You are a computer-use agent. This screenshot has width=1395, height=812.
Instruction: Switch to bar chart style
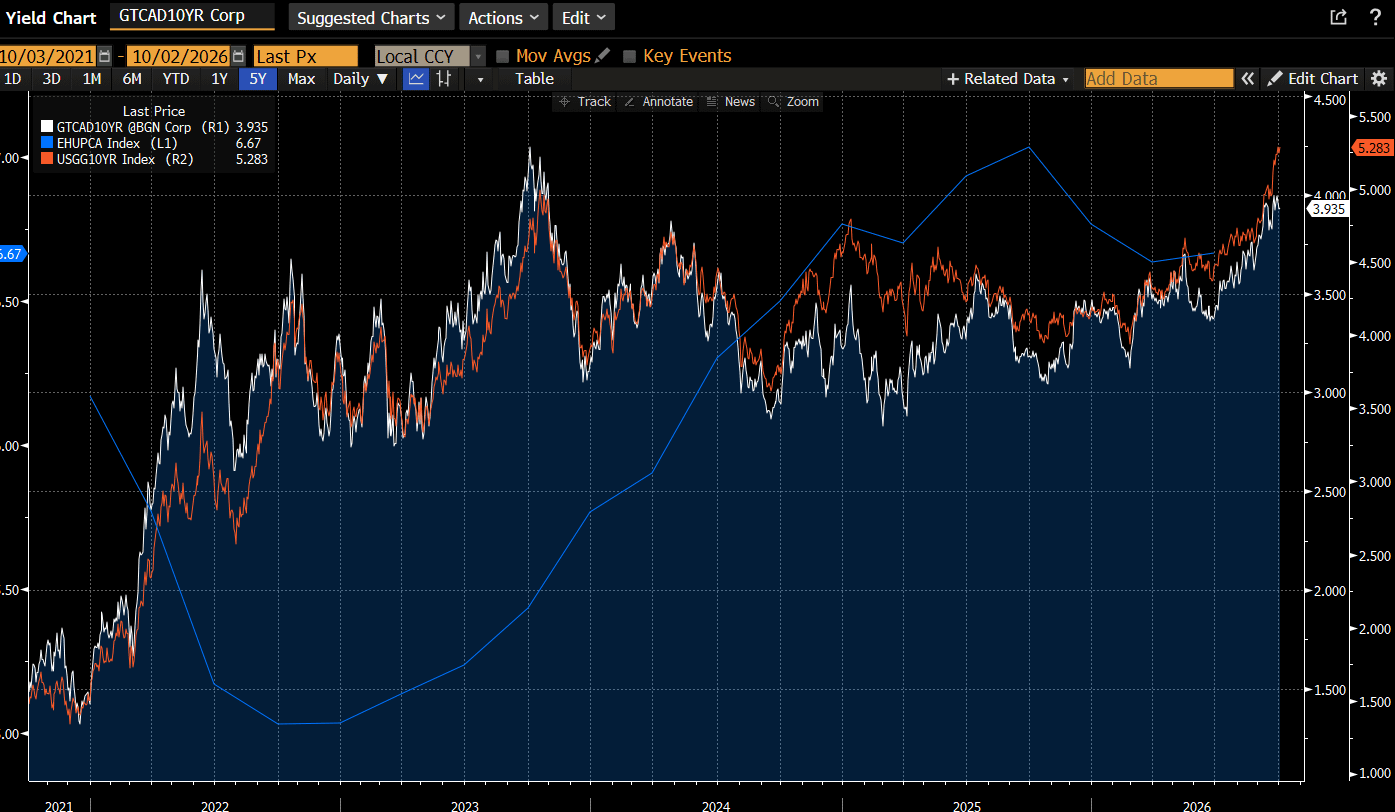443,79
